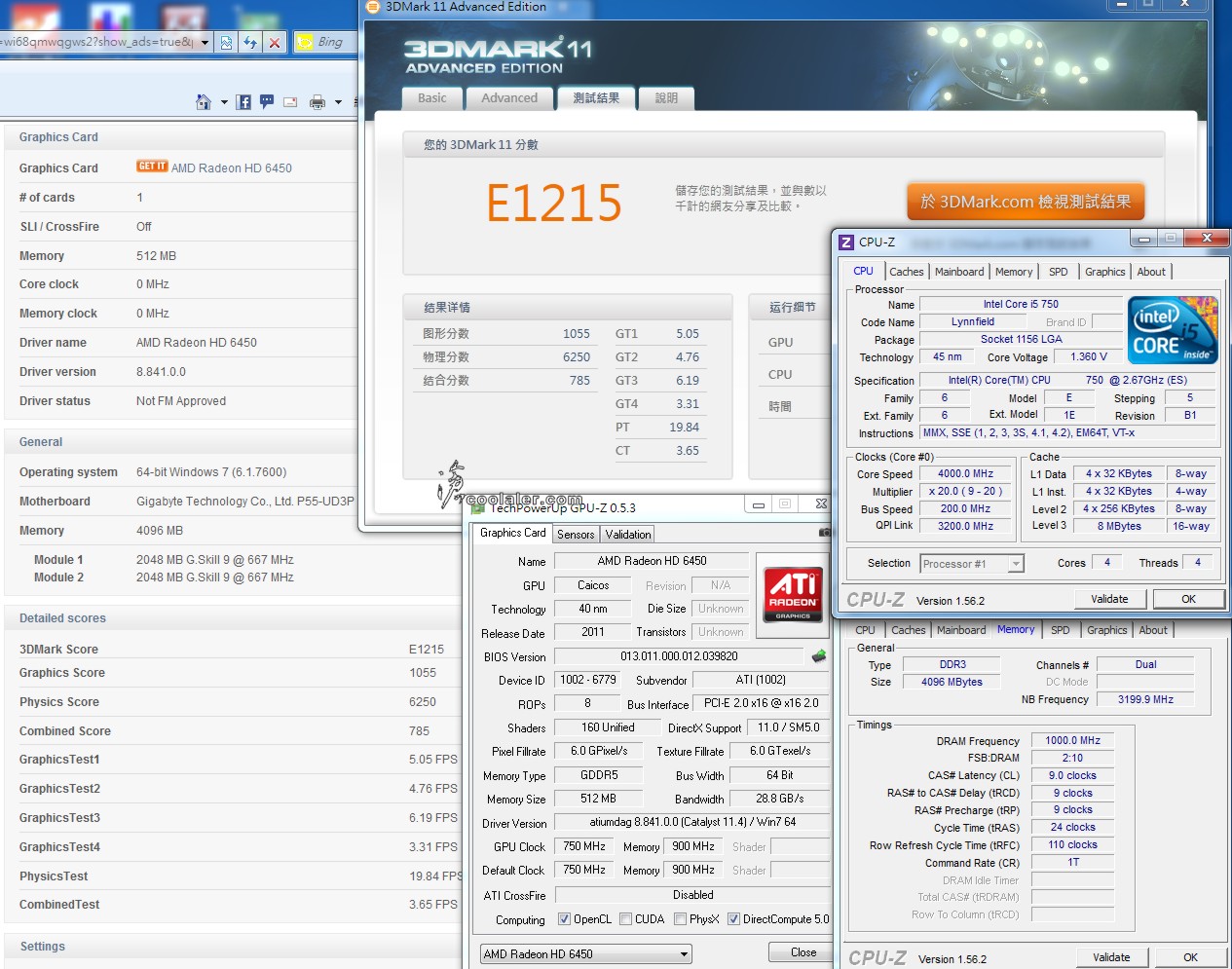Screen dimensions: 1232x969
Task: Toggle the DirectCompute 5.0 checkbox
Action: tap(733, 919)
